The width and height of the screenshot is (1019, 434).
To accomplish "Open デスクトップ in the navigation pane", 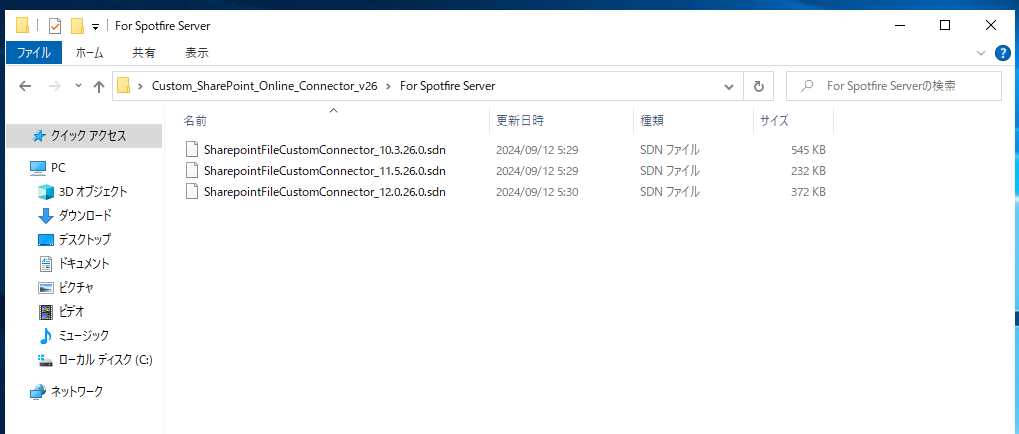I will click(84, 239).
